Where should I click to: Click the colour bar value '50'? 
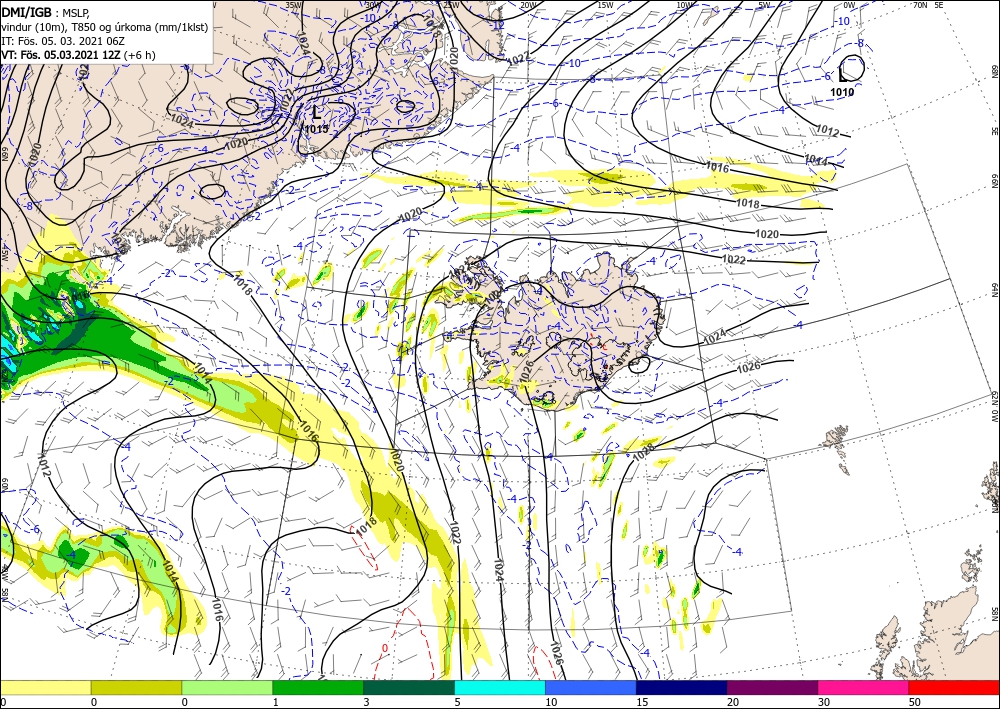[915, 702]
